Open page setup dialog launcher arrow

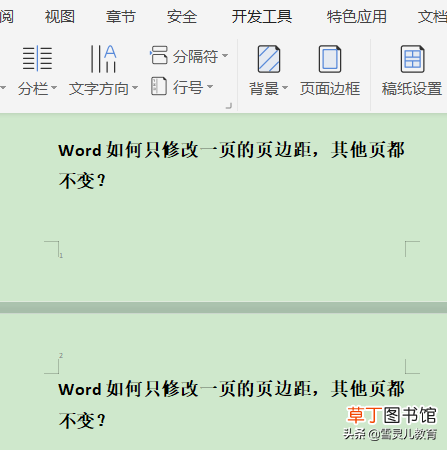[x=229, y=106]
